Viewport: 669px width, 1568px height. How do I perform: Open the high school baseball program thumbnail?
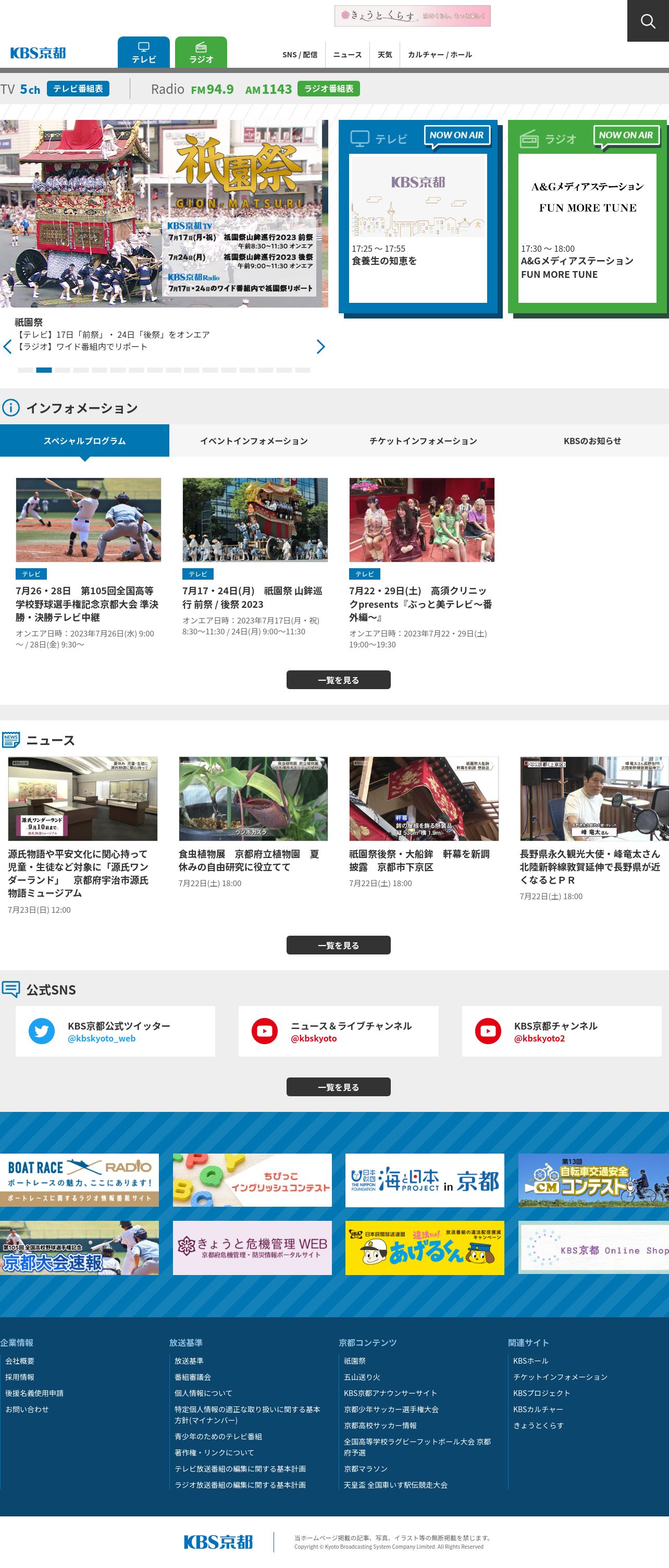[88, 520]
